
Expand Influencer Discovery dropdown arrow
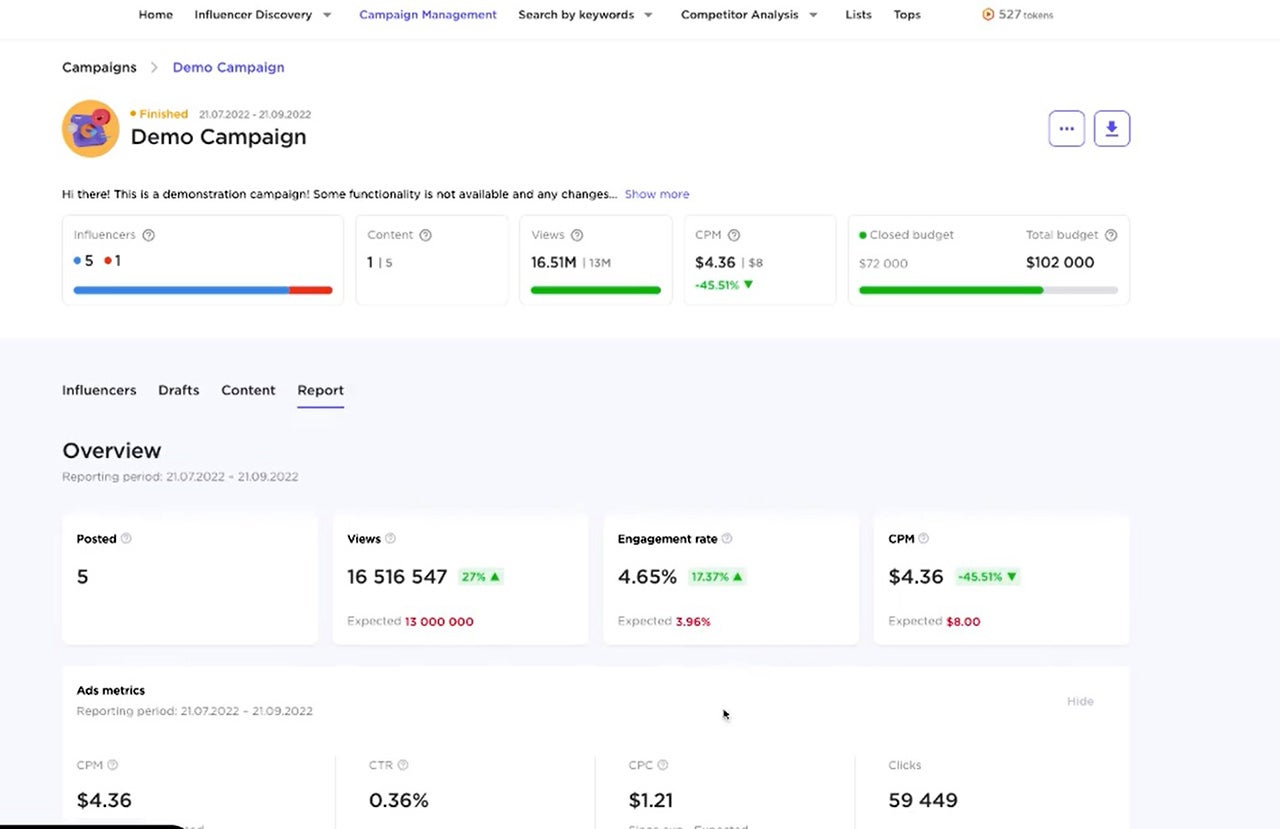pyautogui.click(x=327, y=15)
